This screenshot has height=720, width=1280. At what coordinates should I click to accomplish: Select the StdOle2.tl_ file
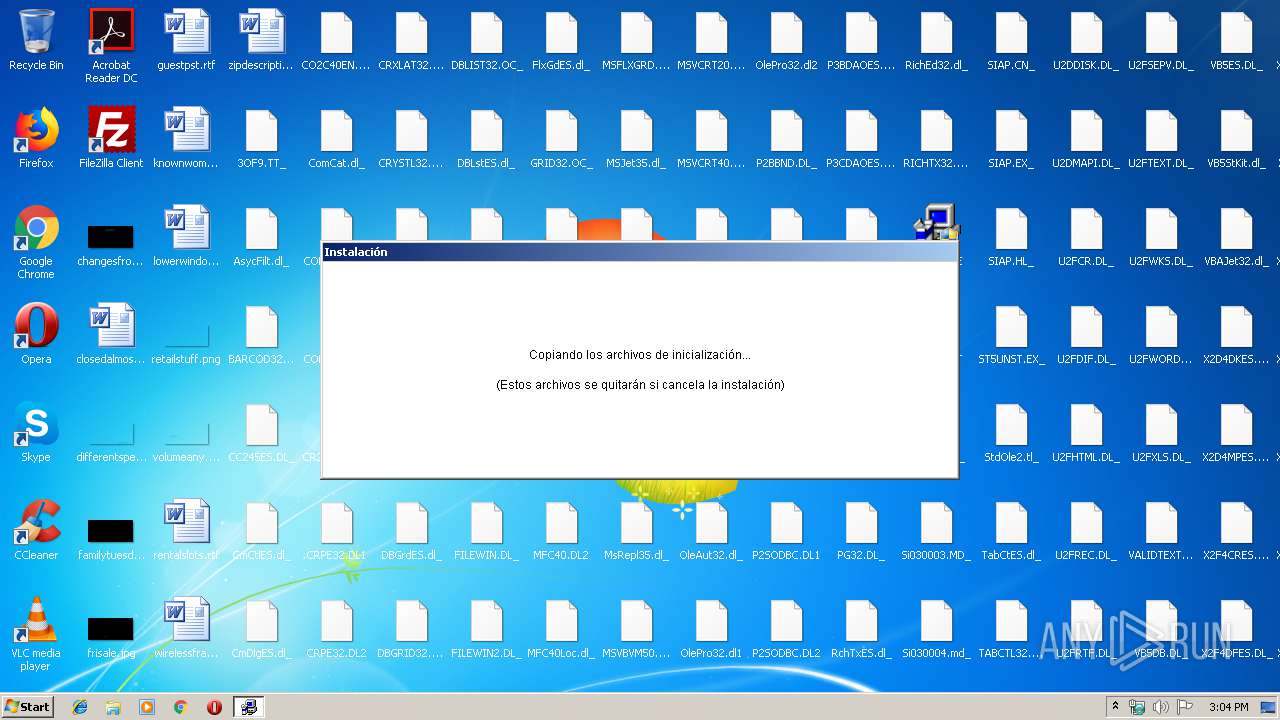[1011, 432]
